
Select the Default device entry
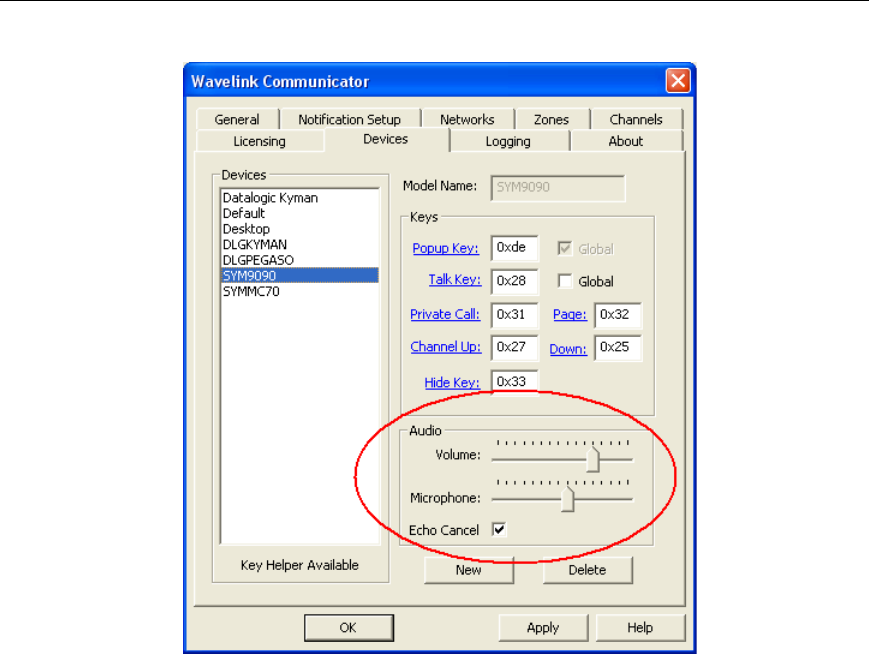tap(299, 213)
